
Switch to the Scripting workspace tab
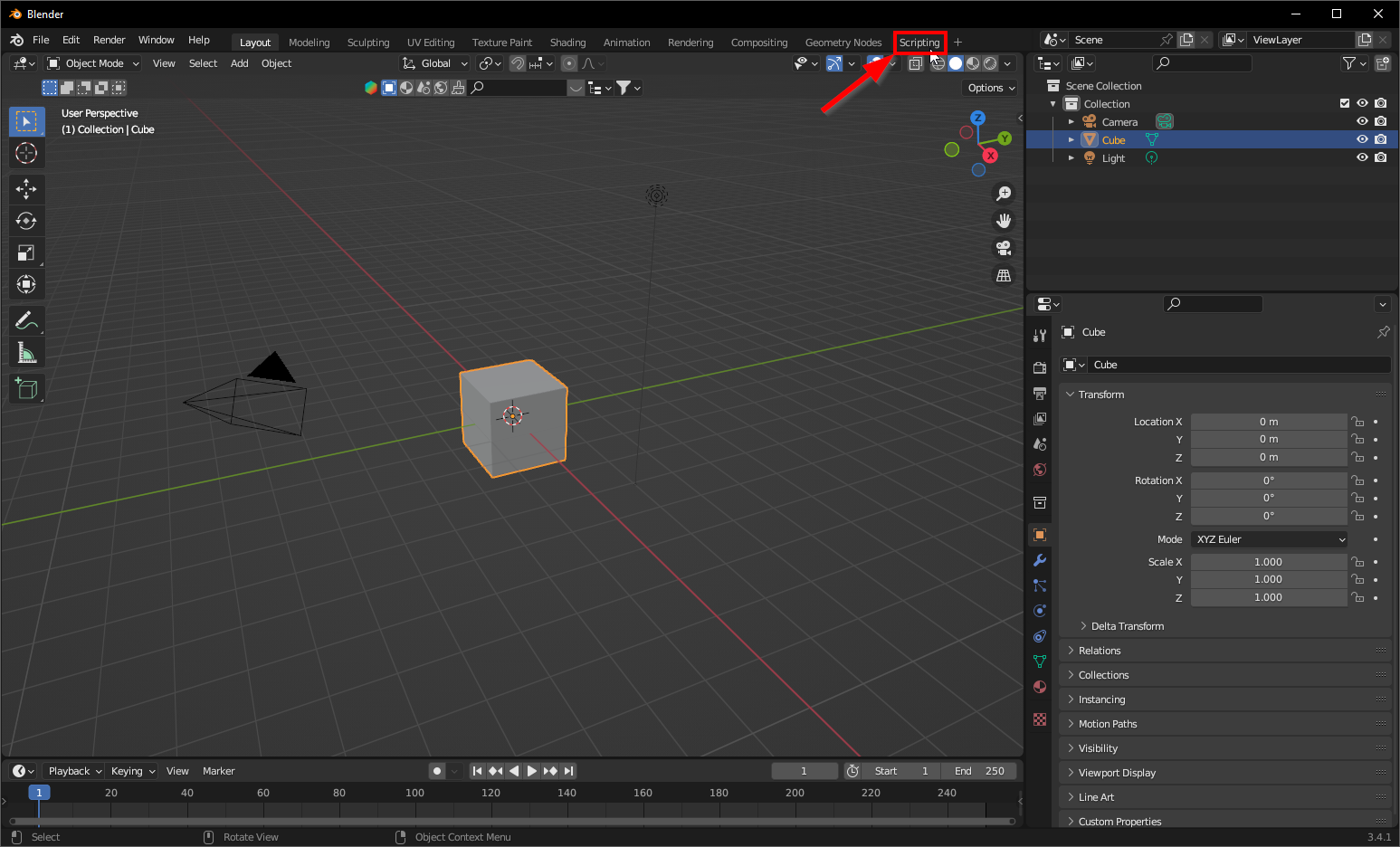[x=919, y=43]
